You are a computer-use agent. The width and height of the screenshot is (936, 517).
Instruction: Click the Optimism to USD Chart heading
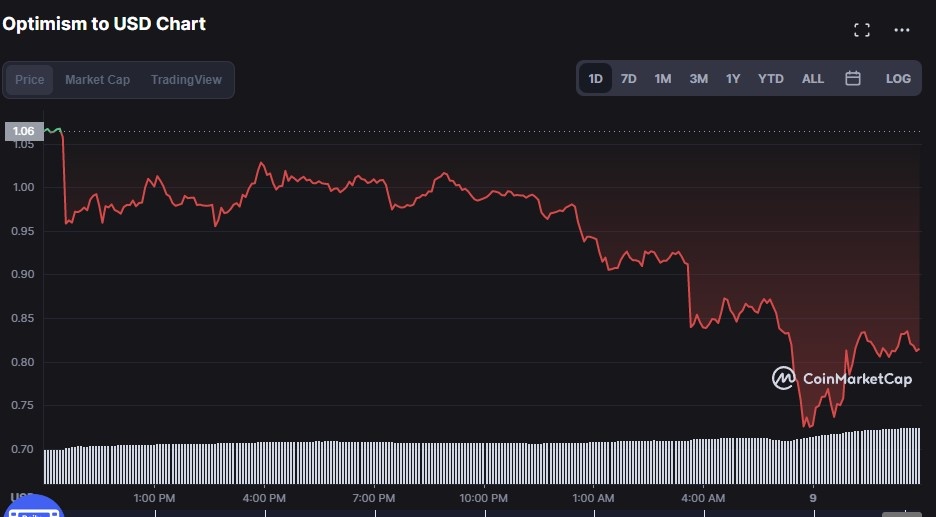coord(104,23)
